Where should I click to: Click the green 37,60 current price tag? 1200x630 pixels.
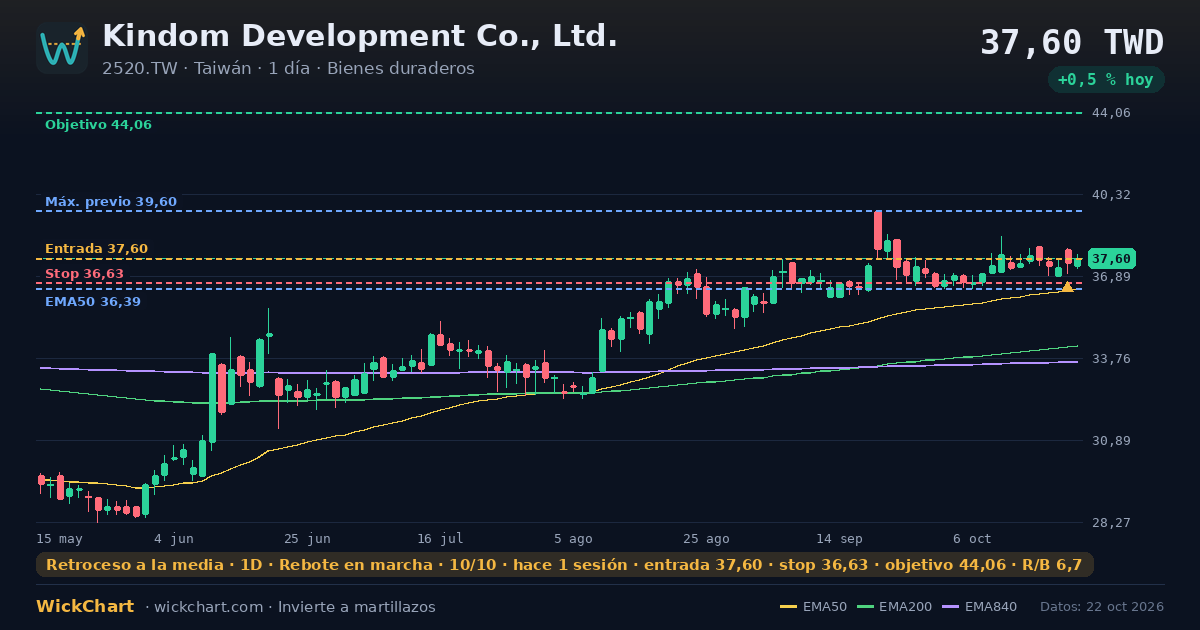pyautogui.click(x=1111, y=259)
